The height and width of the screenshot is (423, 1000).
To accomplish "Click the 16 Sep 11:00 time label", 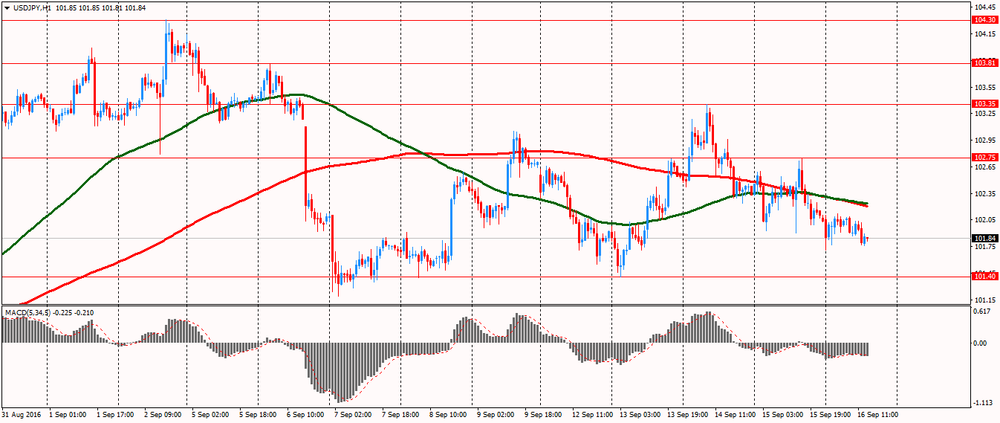I will (876, 414).
